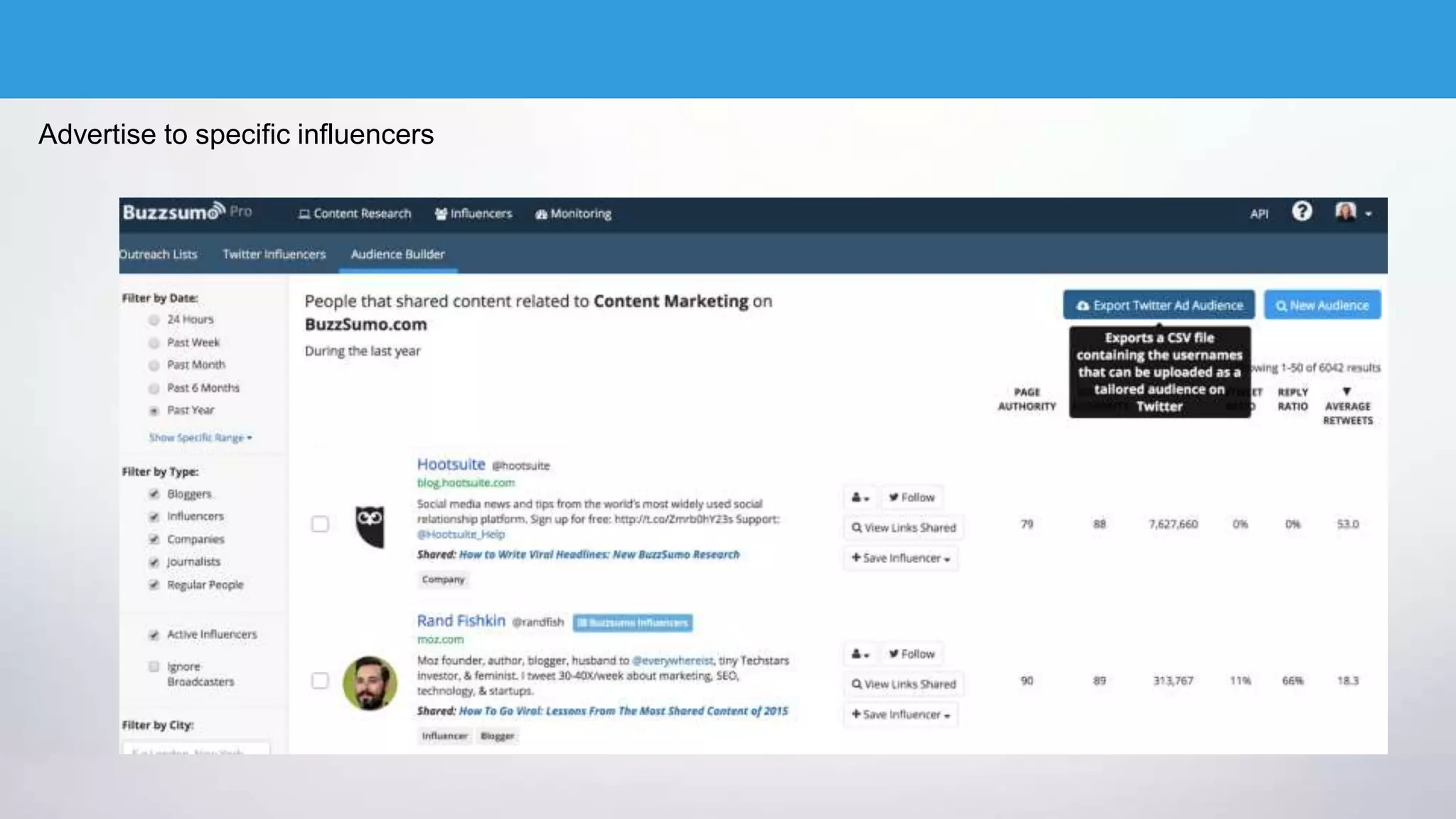Viewport: 1456px width, 819px height.
Task: Switch to Twitter Influencers tab
Action: click(x=274, y=254)
